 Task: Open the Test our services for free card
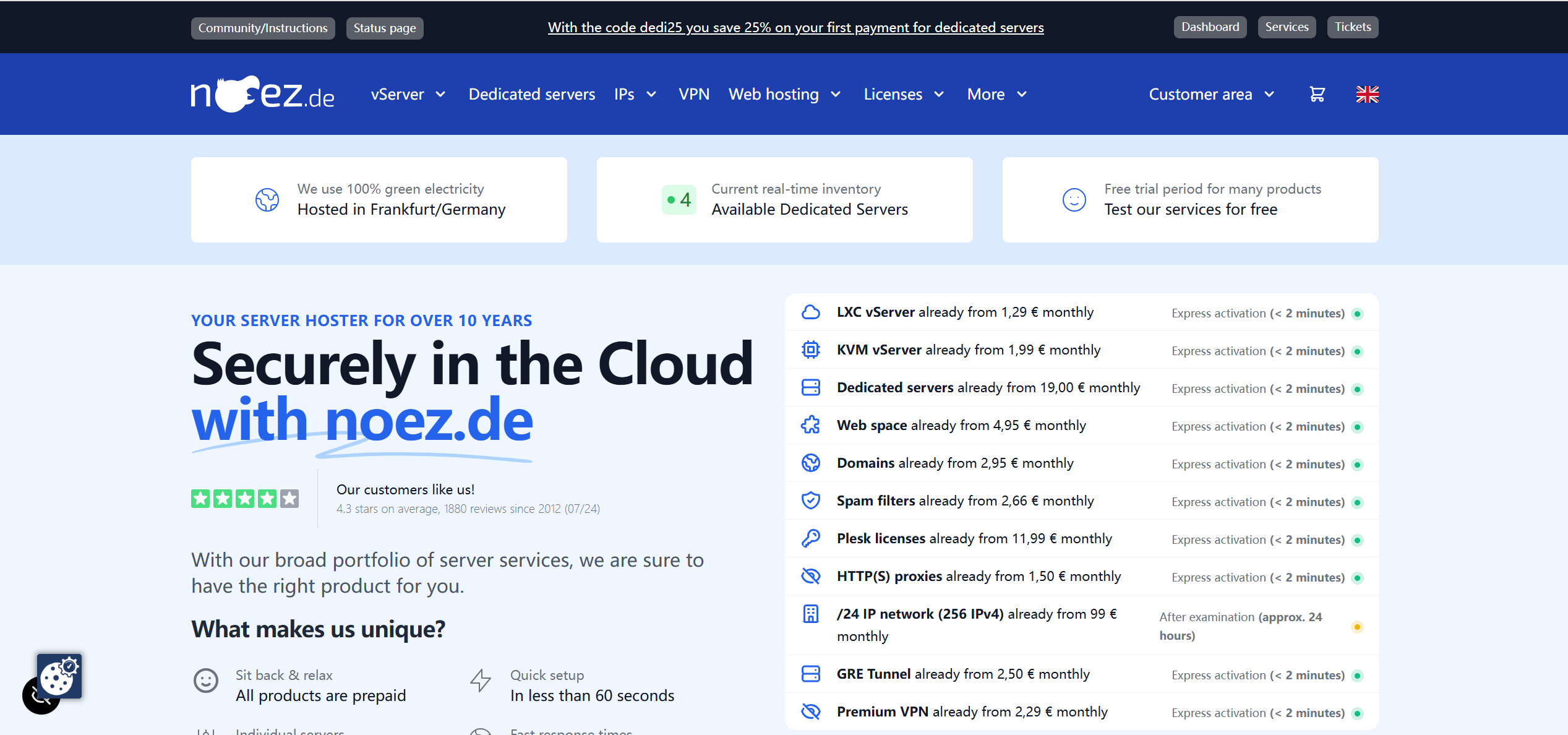click(1191, 200)
